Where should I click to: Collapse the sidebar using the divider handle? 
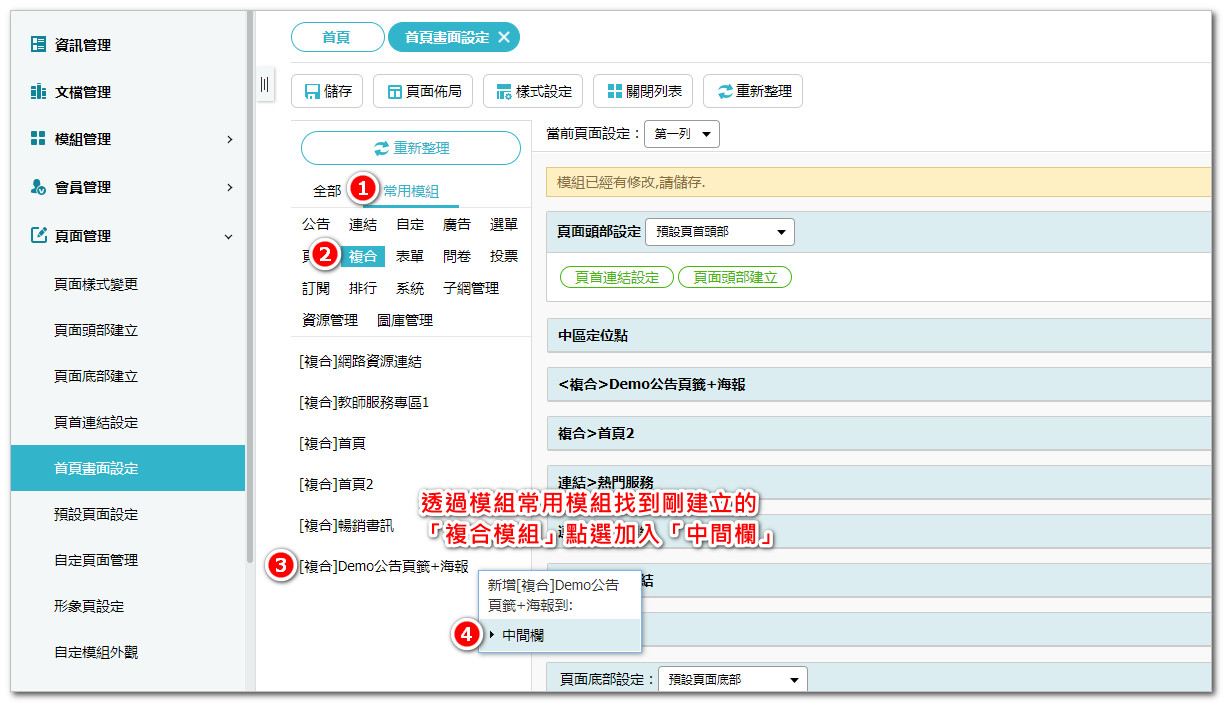click(265, 84)
